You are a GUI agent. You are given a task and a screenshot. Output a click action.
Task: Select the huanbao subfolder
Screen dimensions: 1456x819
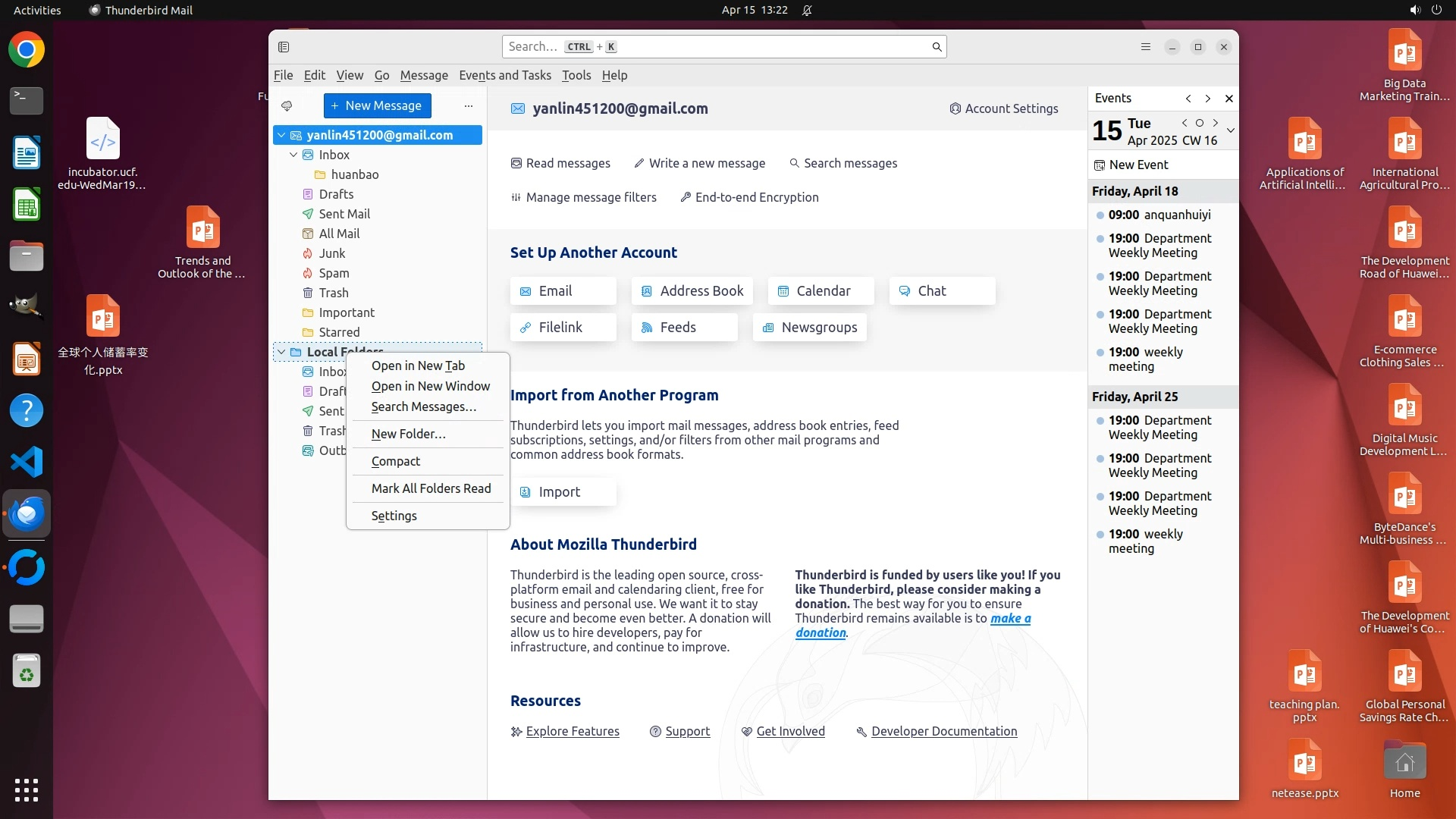tap(354, 175)
